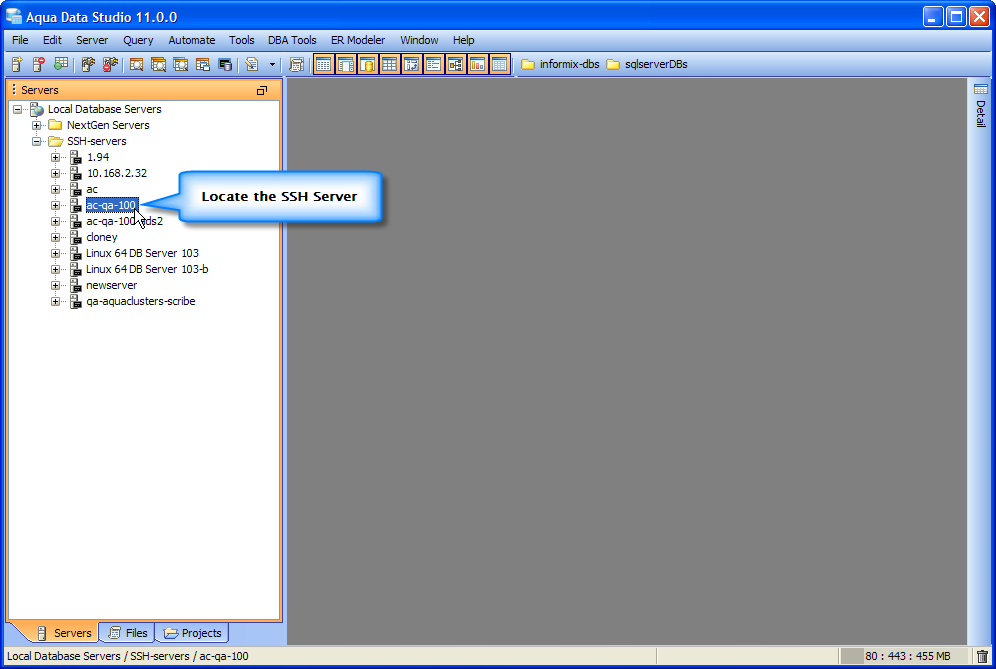Select the ac-qa-100 SSH server
The height and width of the screenshot is (669, 996).
click(111, 205)
